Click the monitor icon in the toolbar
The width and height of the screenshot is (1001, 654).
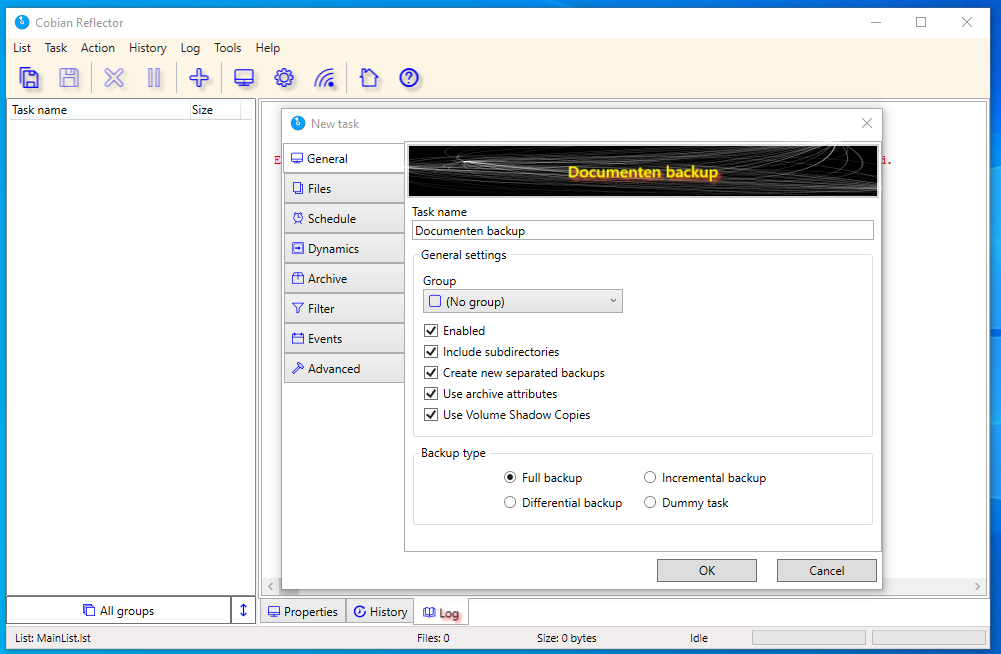[243, 78]
